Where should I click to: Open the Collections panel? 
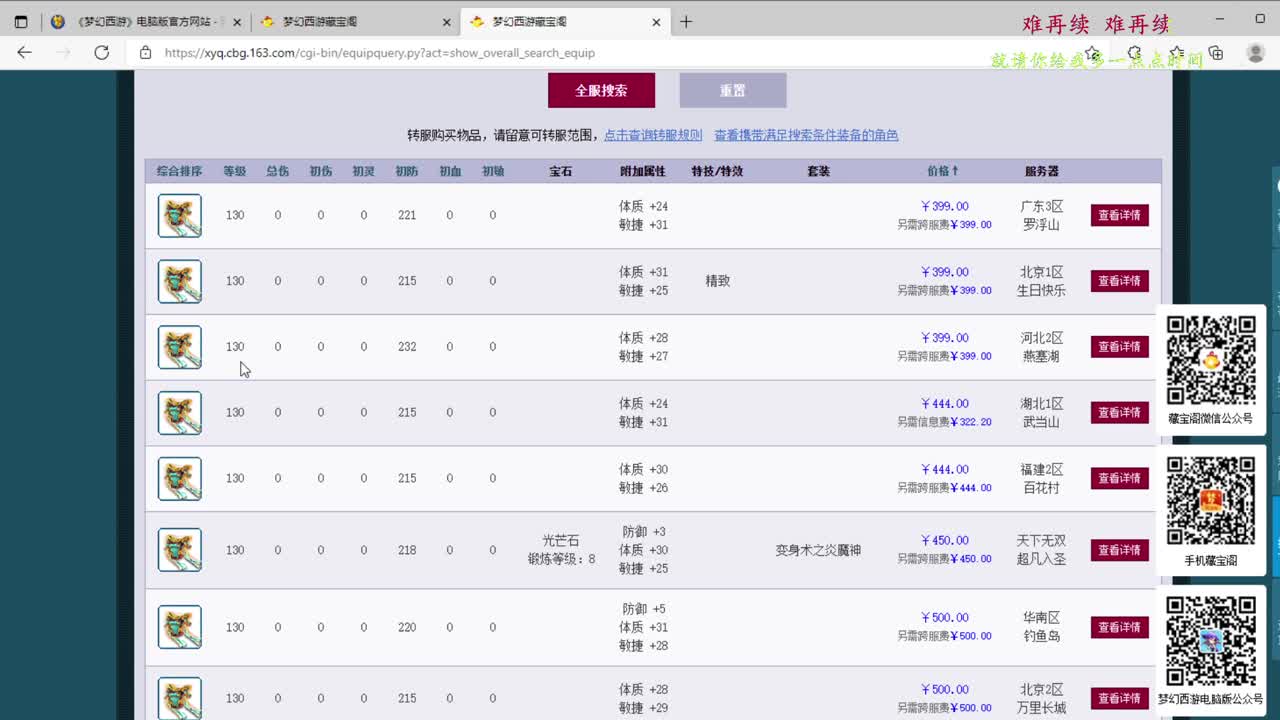point(1216,53)
